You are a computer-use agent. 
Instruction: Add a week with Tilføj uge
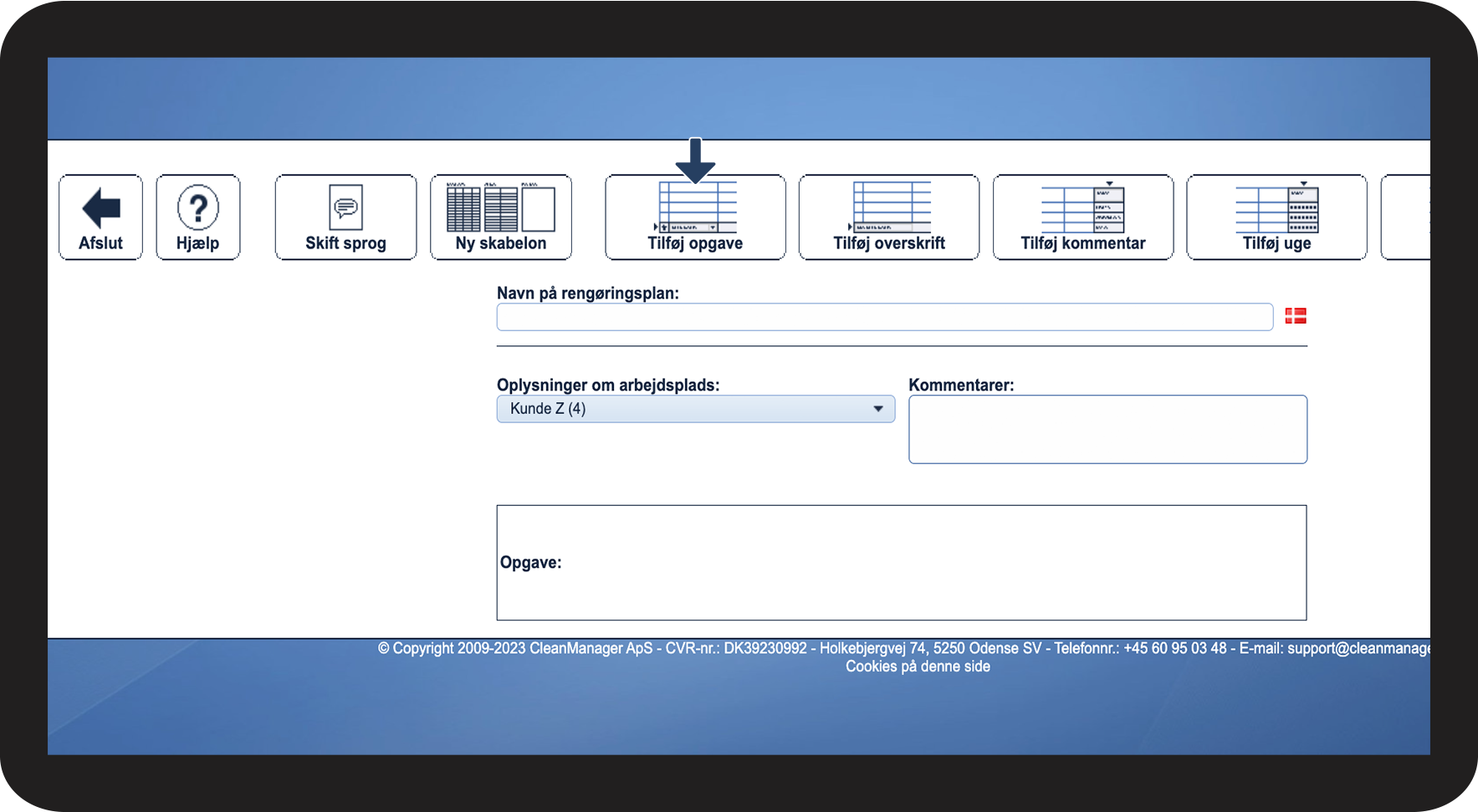pos(1276,217)
